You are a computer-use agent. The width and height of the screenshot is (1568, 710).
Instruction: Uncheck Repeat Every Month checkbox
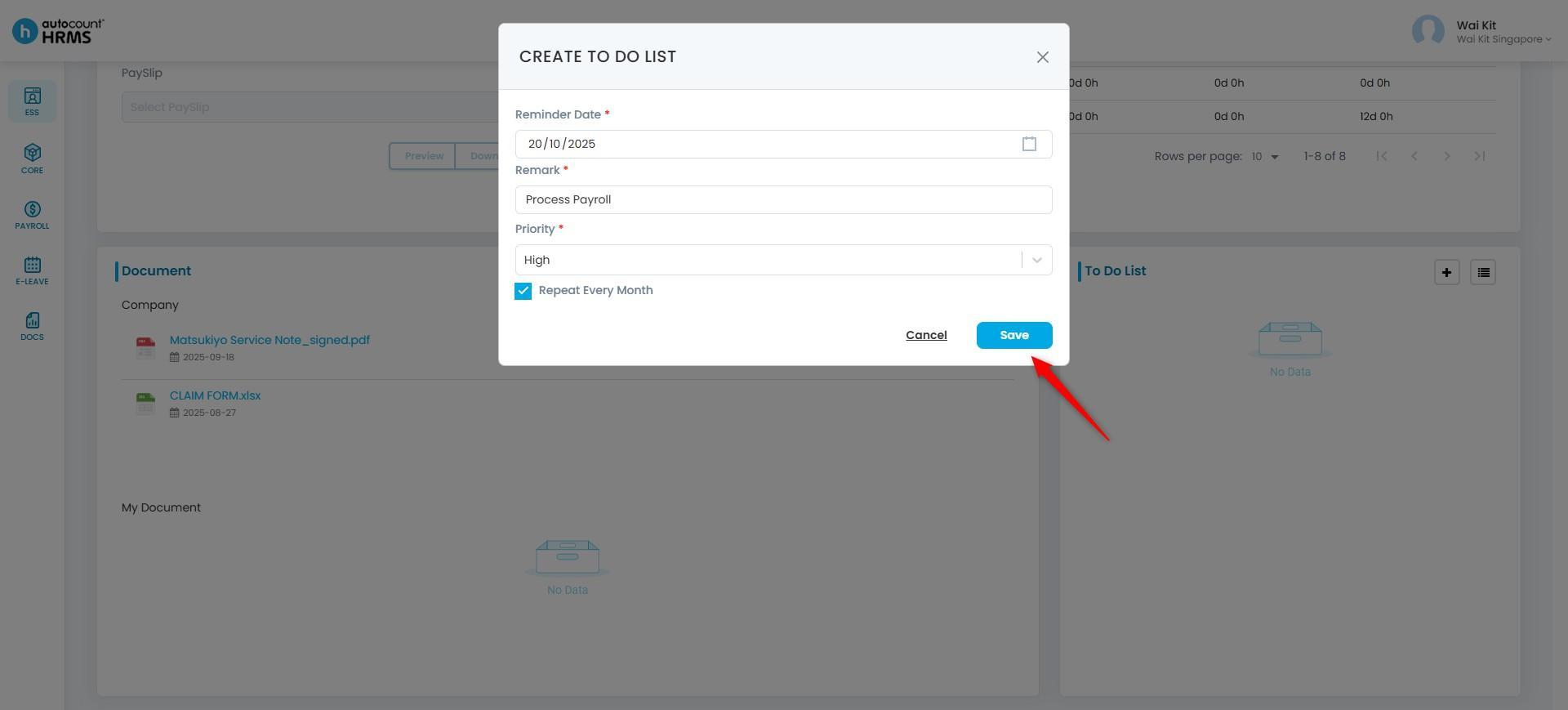pyautogui.click(x=523, y=291)
